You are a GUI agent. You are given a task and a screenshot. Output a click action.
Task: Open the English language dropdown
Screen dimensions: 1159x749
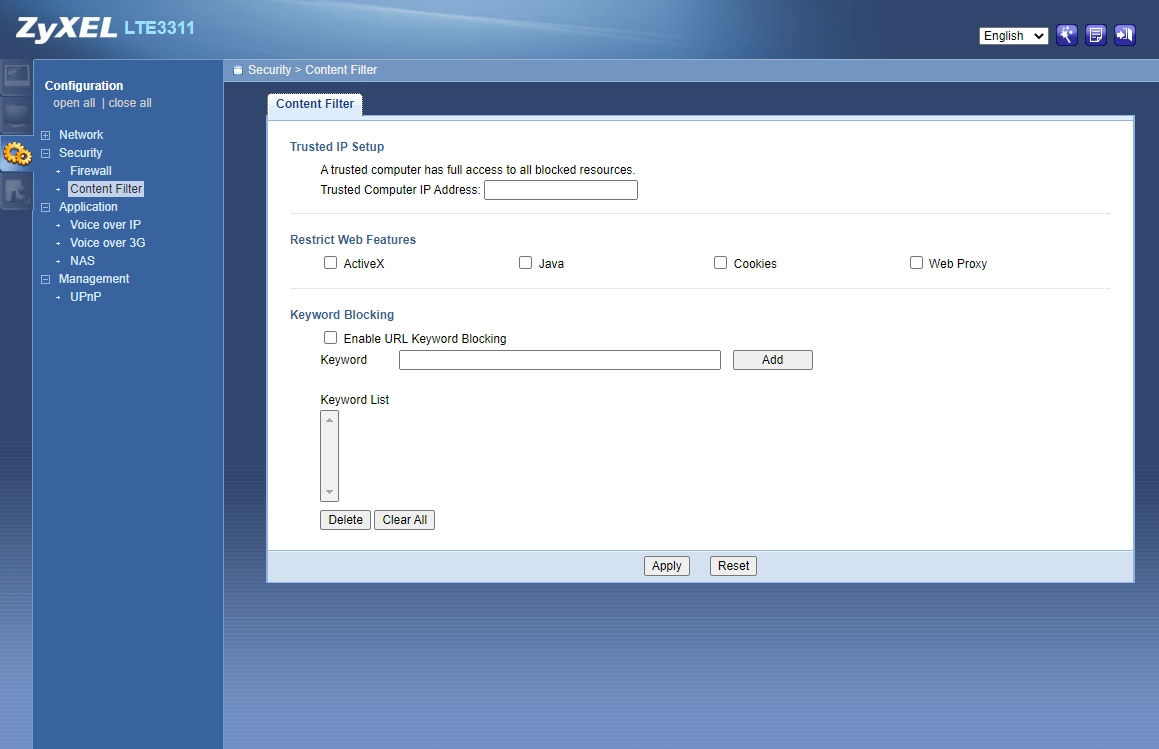tap(1013, 36)
